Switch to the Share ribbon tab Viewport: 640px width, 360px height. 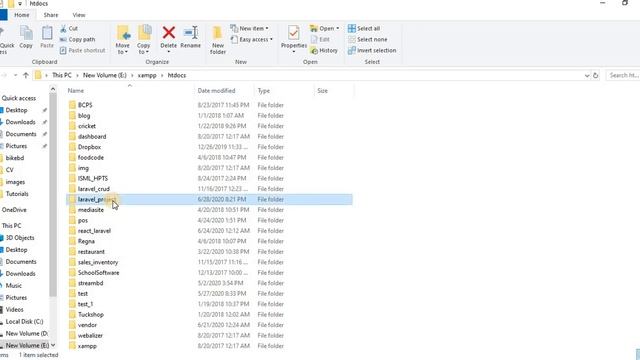coord(51,15)
